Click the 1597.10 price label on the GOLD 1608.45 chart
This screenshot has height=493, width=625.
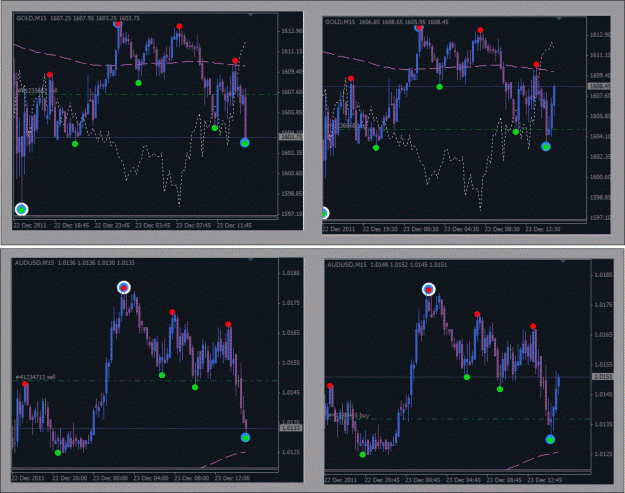pyautogui.click(x=600, y=218)
